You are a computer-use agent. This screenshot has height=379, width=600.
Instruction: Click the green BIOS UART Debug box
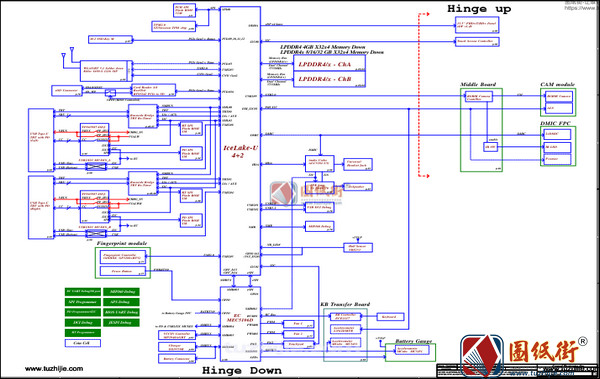[122, 312]
